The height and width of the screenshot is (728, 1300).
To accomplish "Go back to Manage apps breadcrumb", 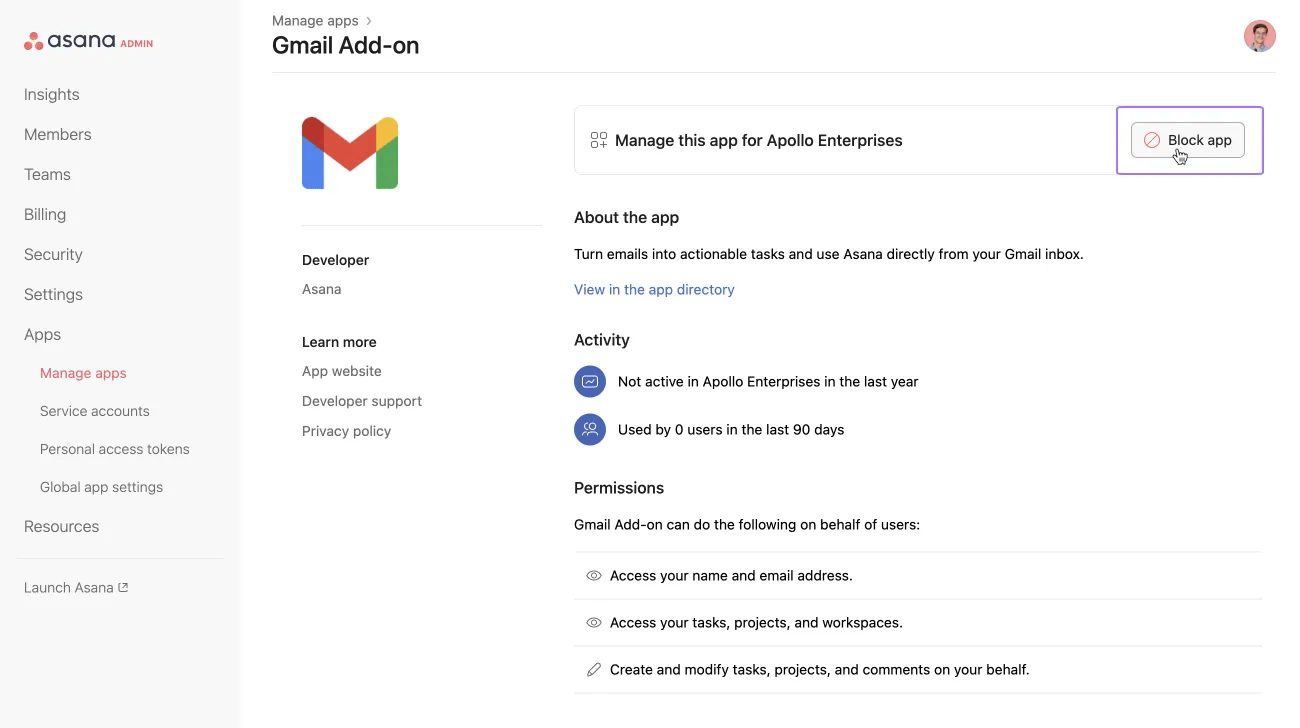I will [315, 20].
